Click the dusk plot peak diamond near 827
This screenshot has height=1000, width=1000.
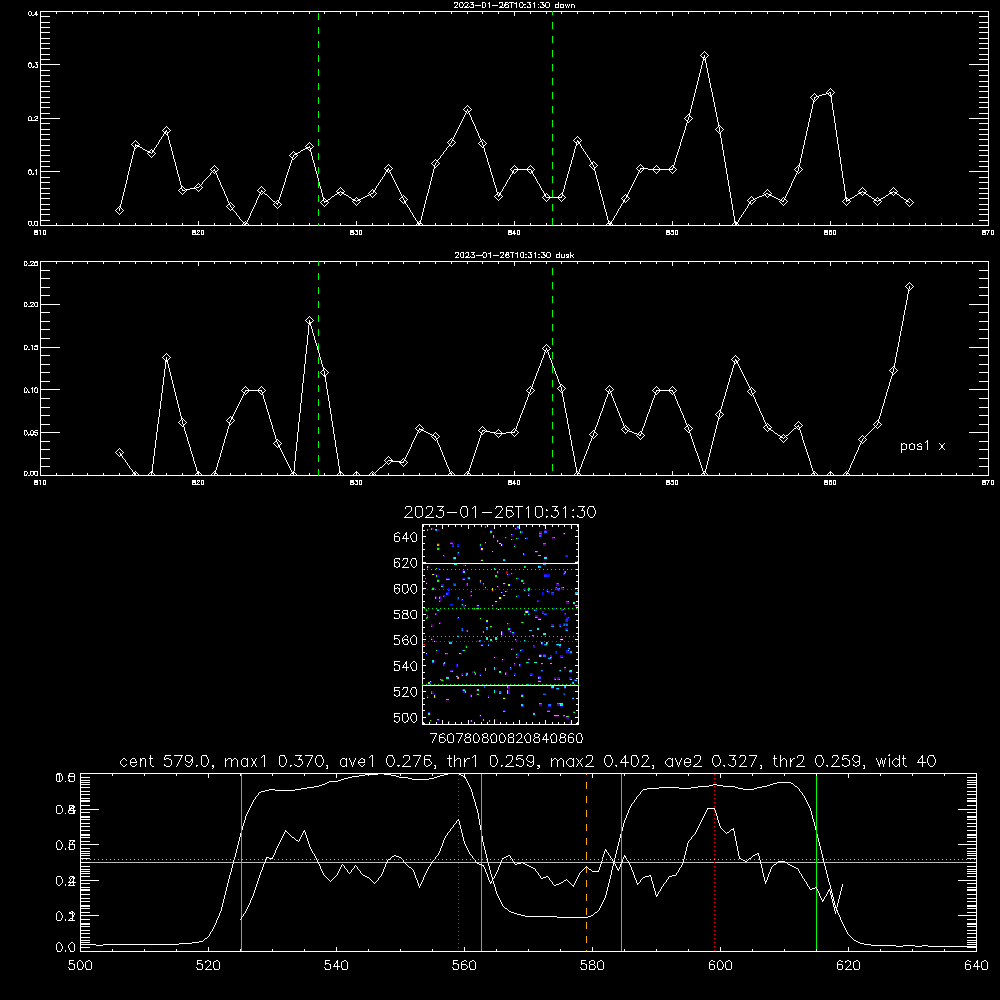point(309,321)
